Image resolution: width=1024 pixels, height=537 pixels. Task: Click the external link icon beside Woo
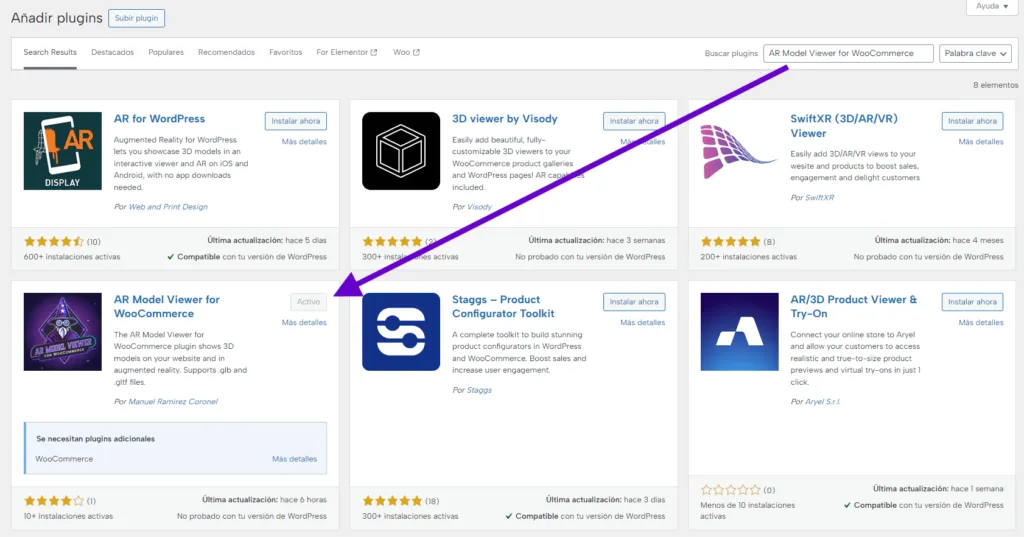pos(417,52)
